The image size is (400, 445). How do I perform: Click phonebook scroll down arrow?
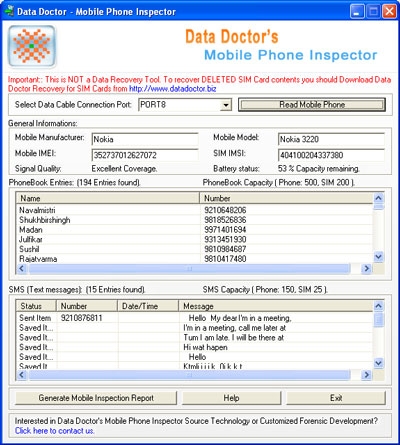378,257
